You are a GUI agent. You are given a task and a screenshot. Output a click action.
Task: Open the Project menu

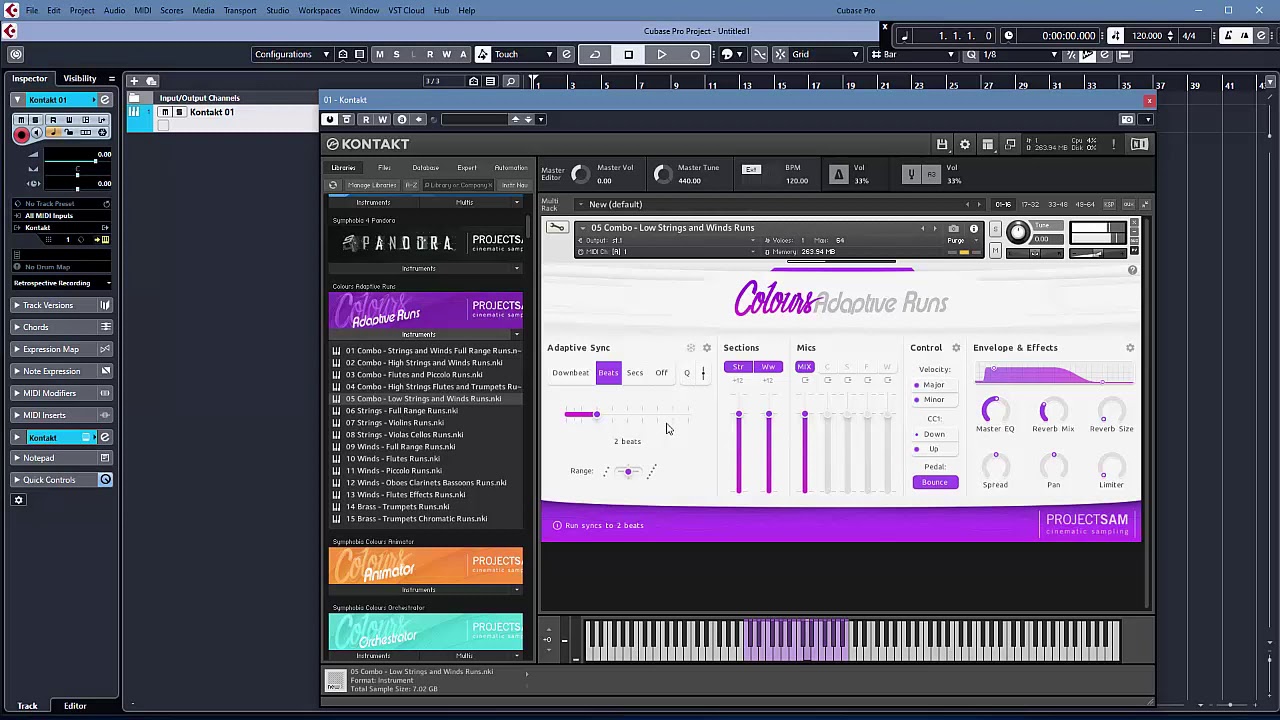(x=82, y=10)
